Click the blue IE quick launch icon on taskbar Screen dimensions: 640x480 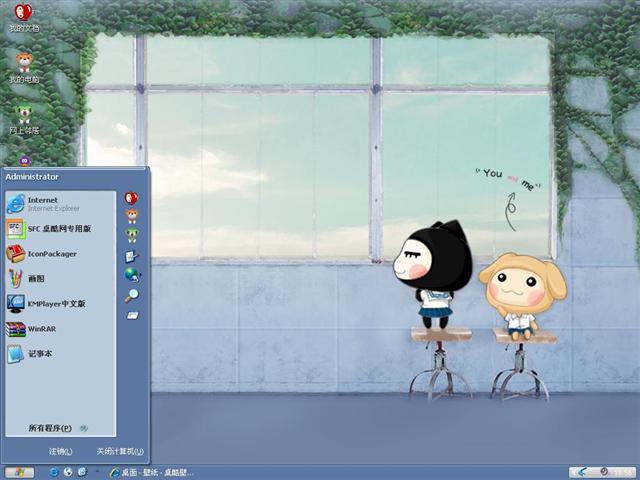(x=53, y=472)
